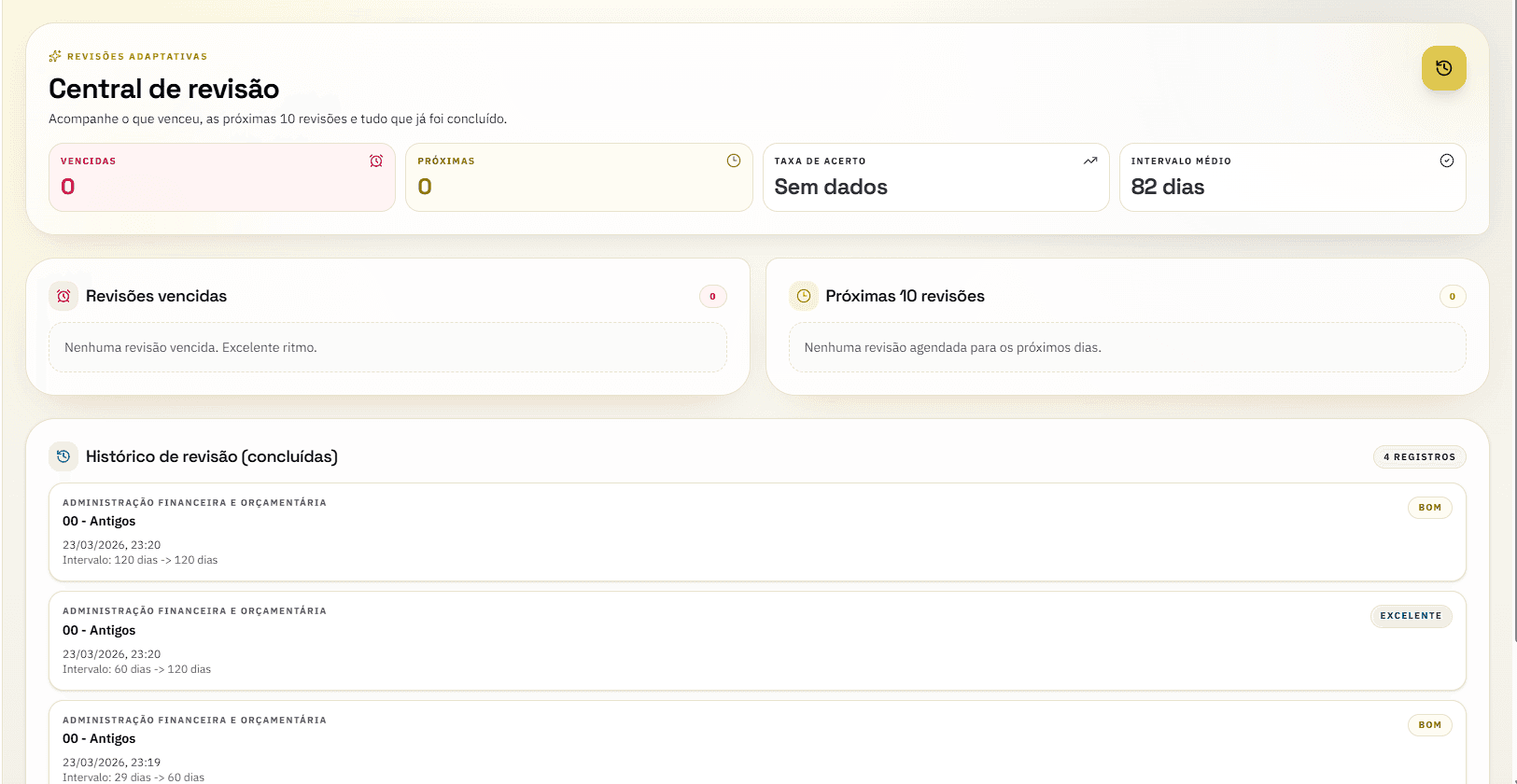Click the Excelente rating badge
Image resolution: width=1517 pixels, height=784 pixels.
1411,616
